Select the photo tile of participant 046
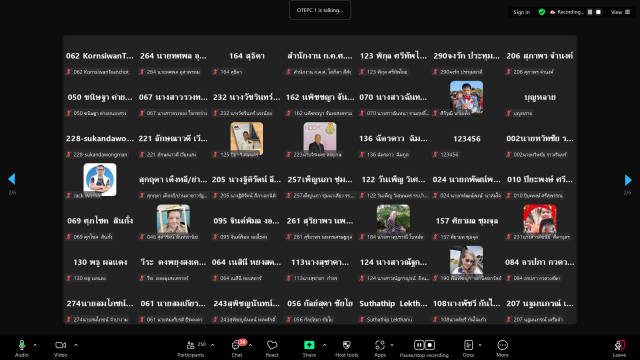 coord(173,220)
